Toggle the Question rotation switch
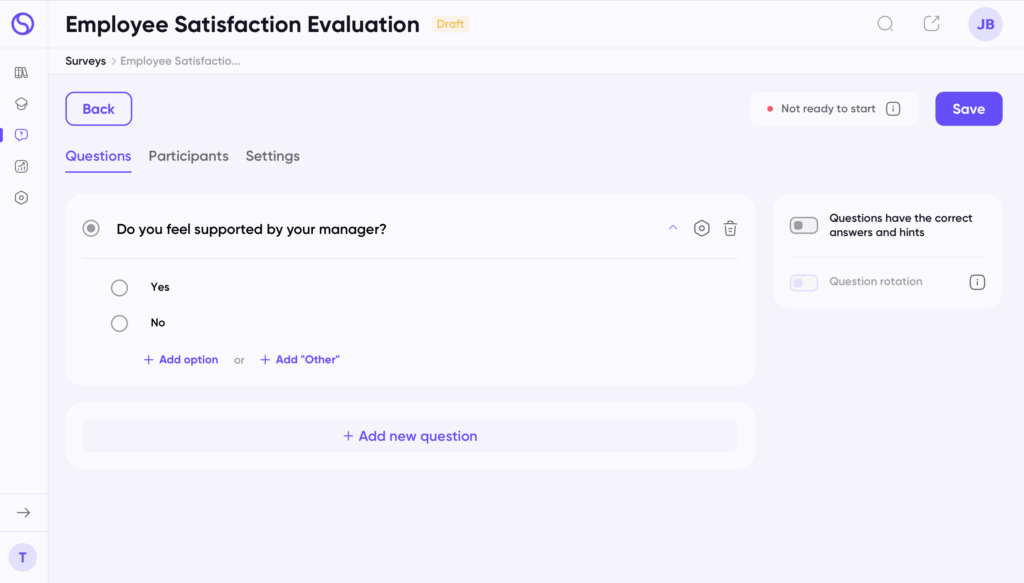 [804, 283]
